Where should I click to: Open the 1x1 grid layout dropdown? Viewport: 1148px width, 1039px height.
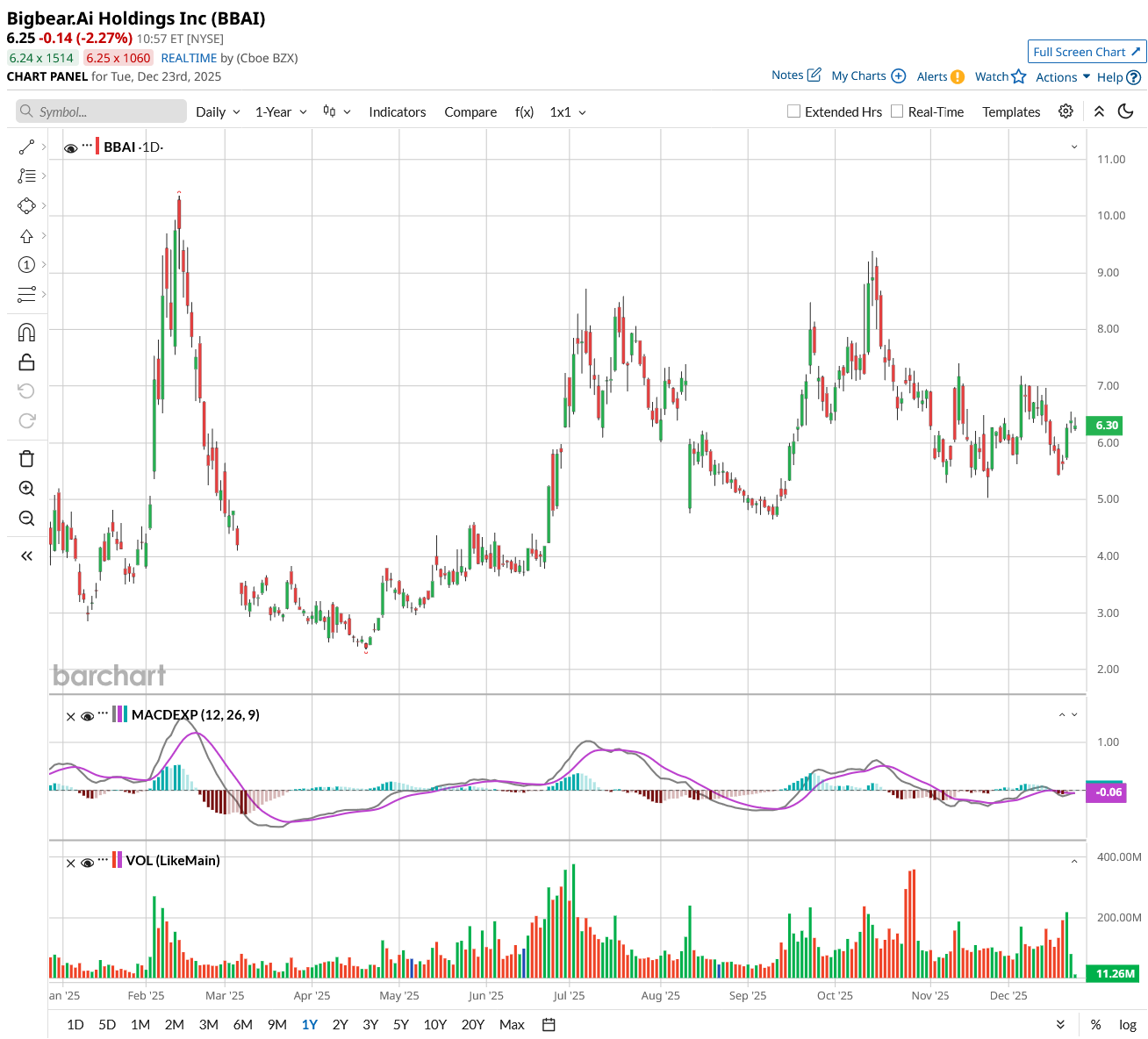tap(568, 111)
